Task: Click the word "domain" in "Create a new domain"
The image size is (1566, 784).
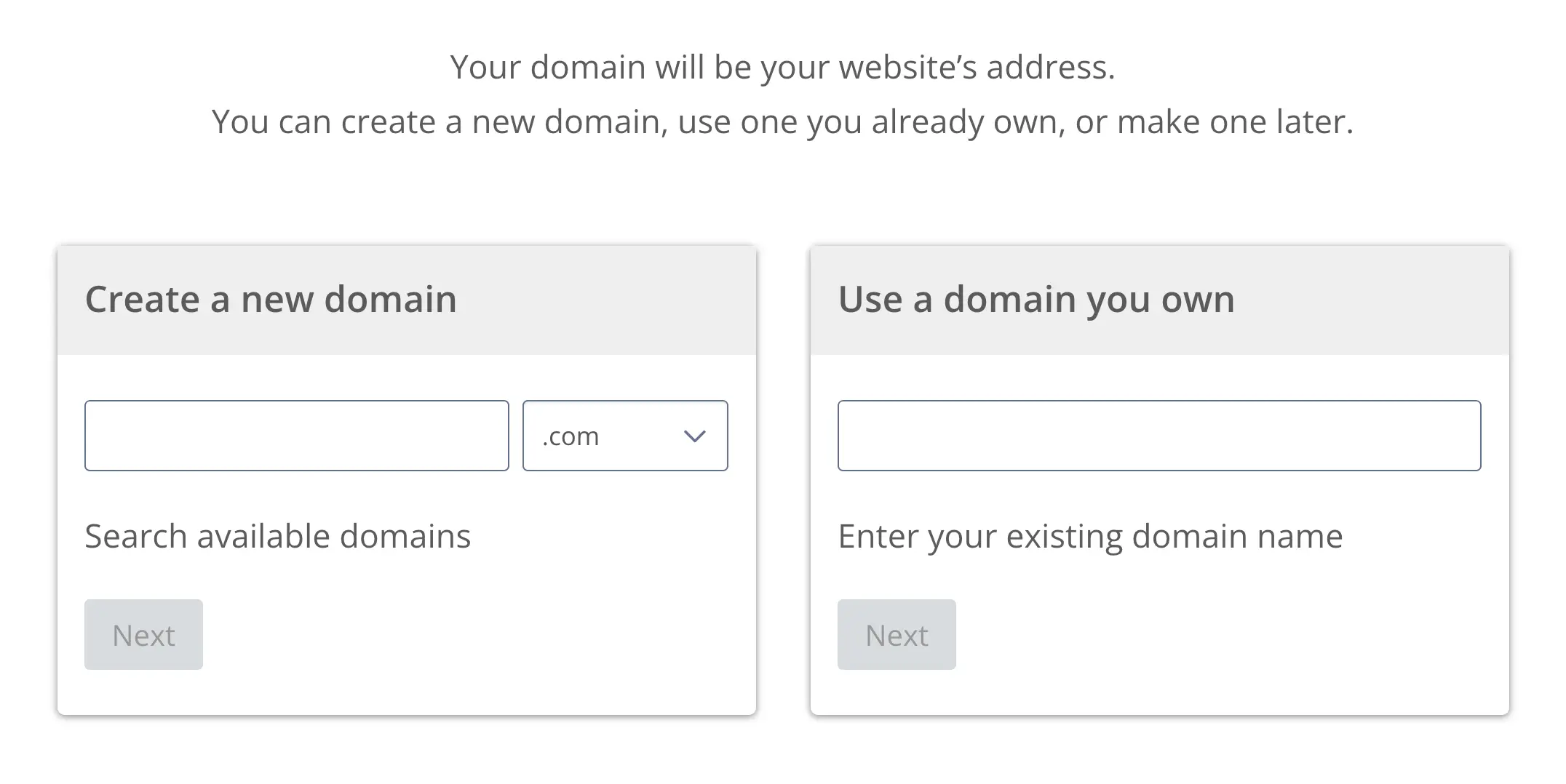Action: [390, 300]
